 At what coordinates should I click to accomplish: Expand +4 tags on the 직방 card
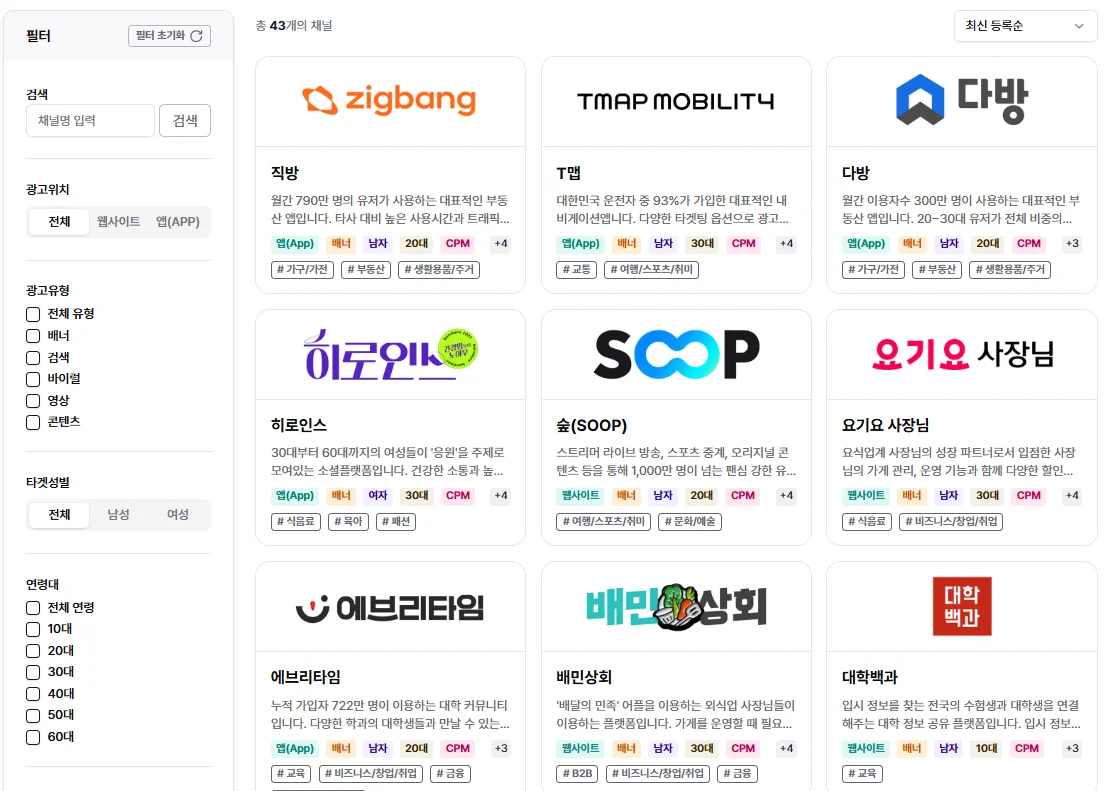click(501, 244)
